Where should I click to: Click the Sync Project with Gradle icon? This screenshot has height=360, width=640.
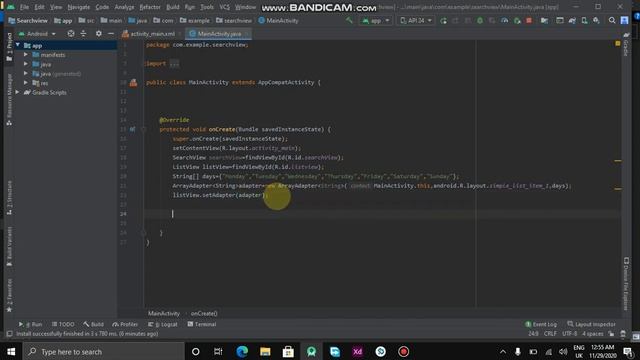pos(572,20)
